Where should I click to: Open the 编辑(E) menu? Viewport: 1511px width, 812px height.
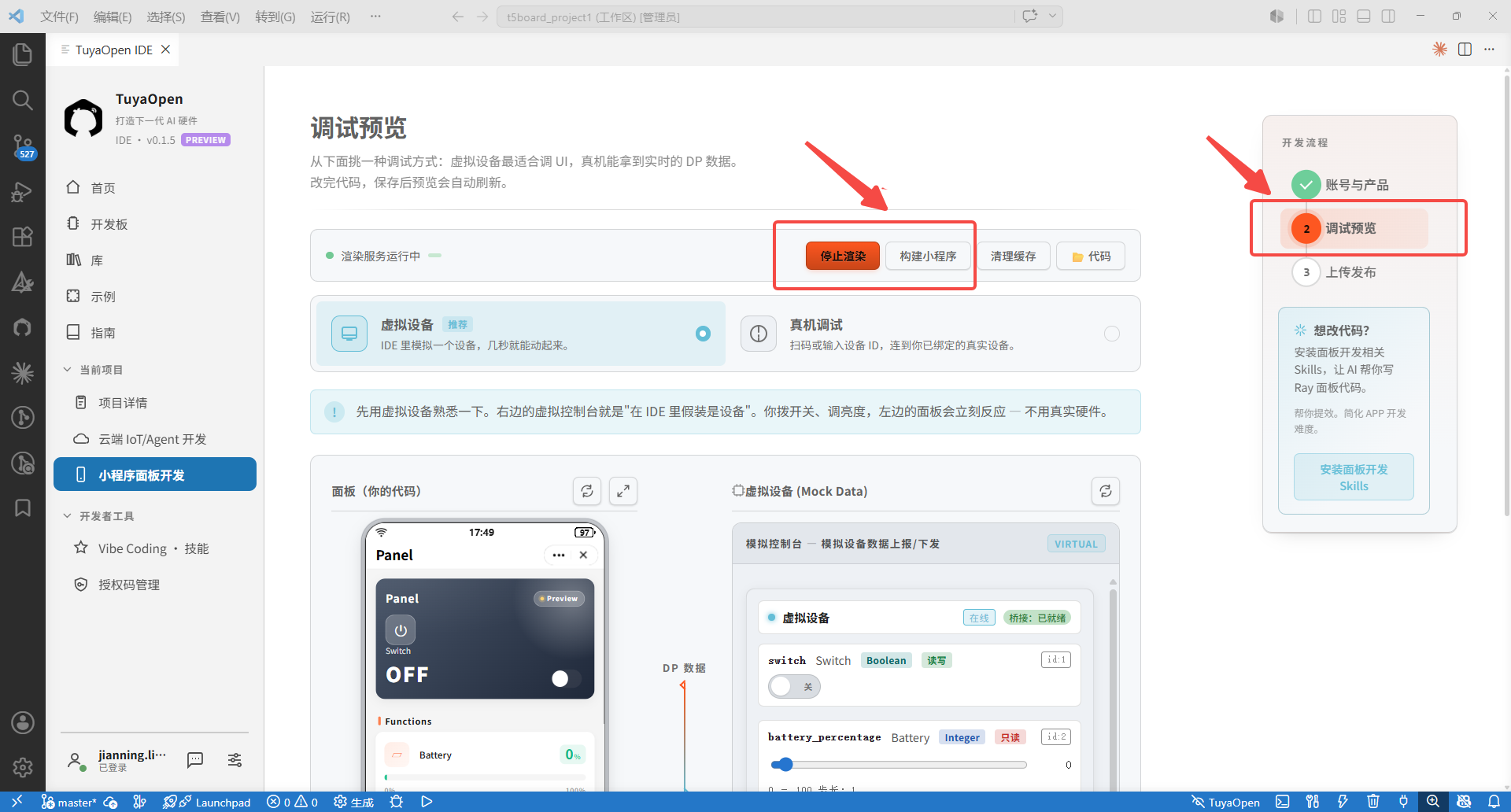[113, 17]
